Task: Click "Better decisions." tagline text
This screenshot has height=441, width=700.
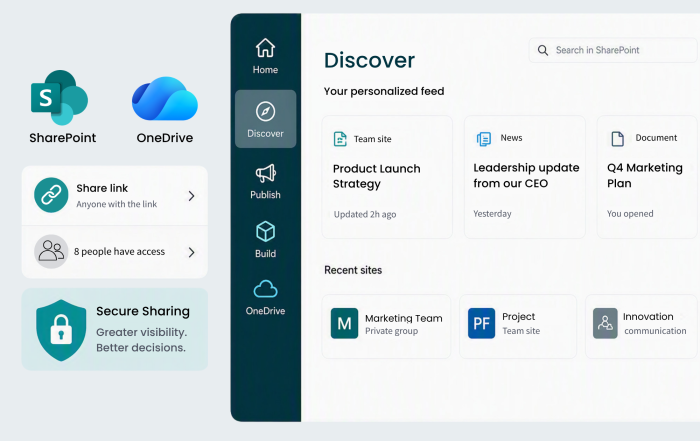Action: (141, 348)
